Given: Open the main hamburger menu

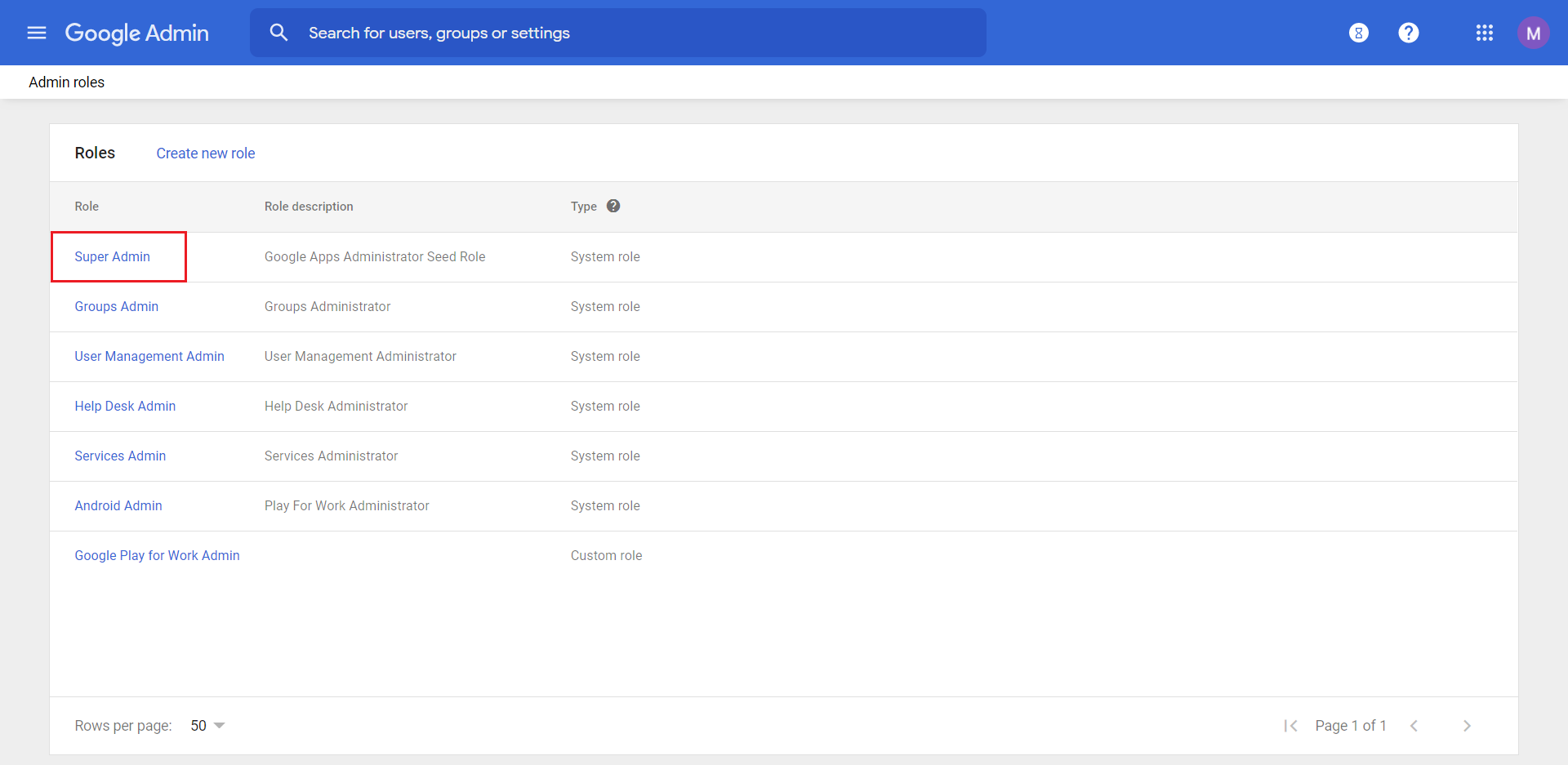Looking at the screenshot, I should (37, 33).
